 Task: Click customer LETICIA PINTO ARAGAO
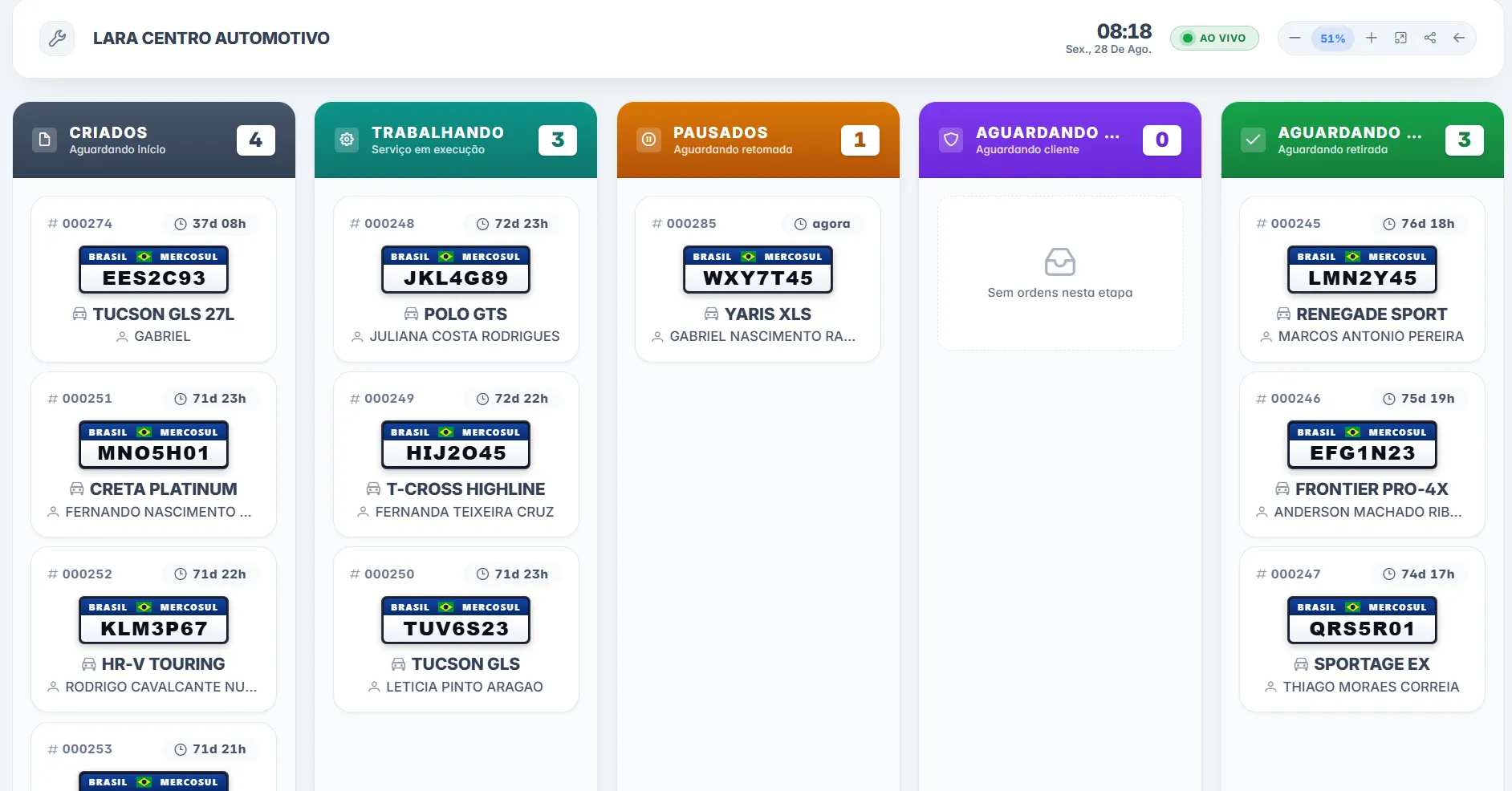click(465, 688)
